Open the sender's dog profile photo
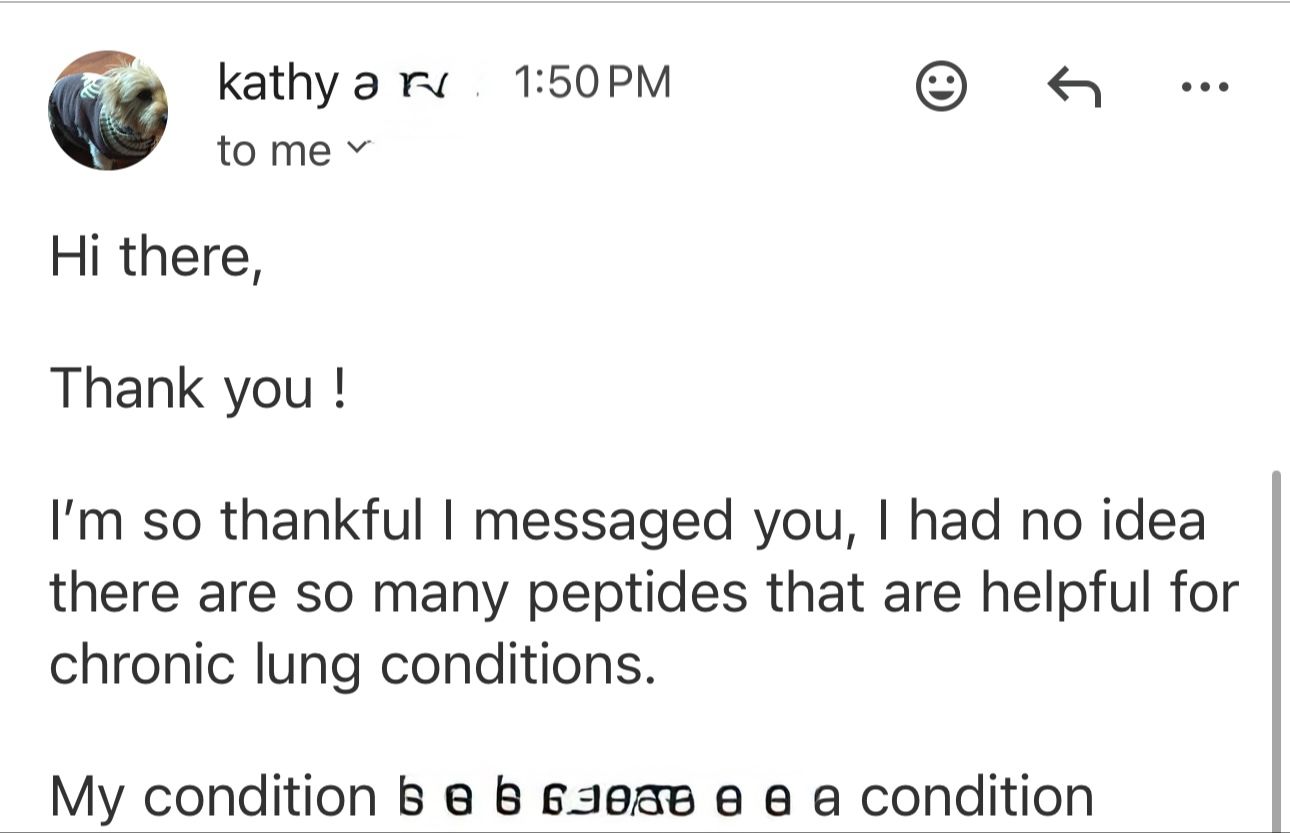This screenshot has width=1290, height=833. (108, 110)
